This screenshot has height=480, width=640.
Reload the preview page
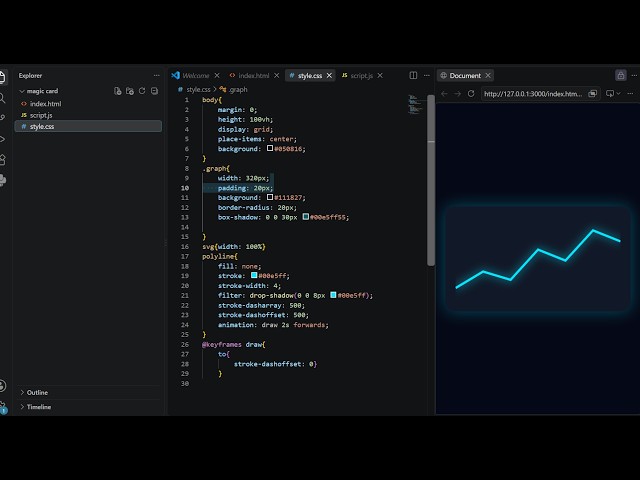pyautogui.click(x=471, y=94)
